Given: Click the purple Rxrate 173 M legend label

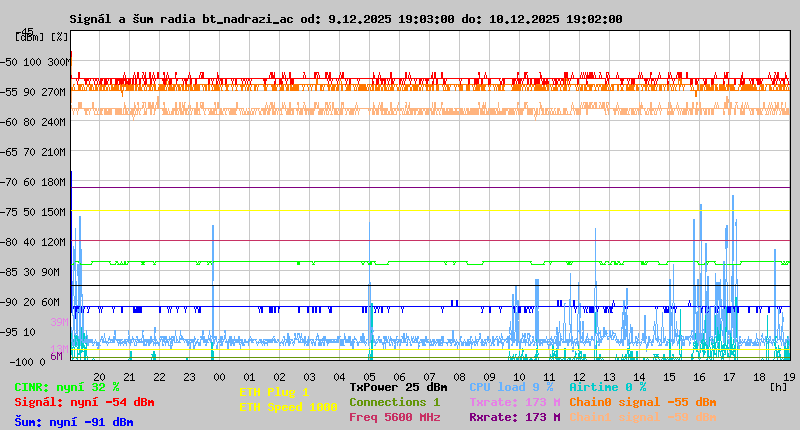Looking at the screenshot, I should click(514, 417).
